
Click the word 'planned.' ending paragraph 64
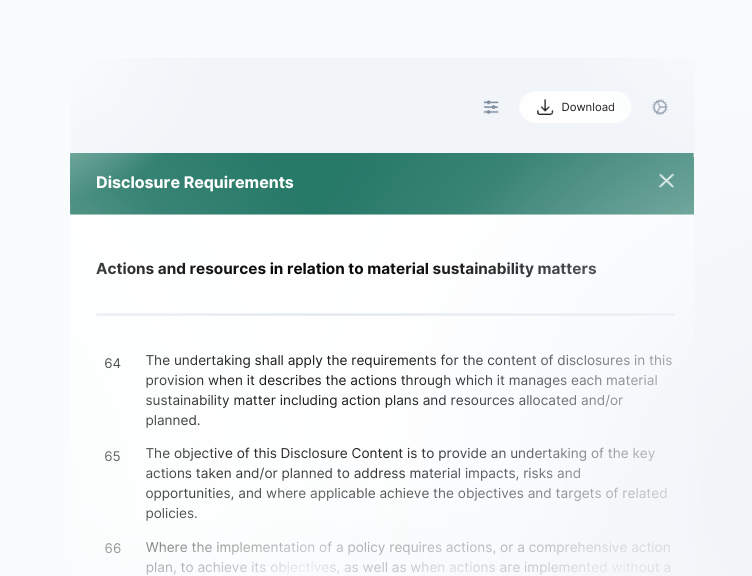click(173, 421)
